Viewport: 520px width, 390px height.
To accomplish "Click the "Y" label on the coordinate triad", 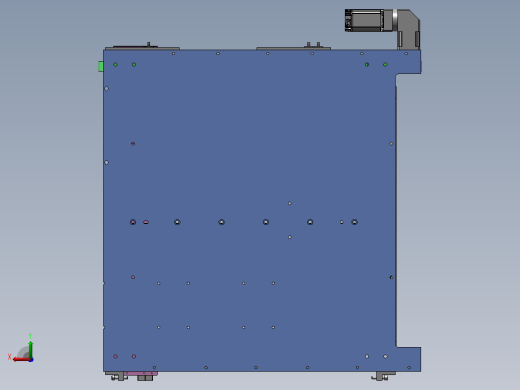I will pyautogui.click(x=30, y=335).
